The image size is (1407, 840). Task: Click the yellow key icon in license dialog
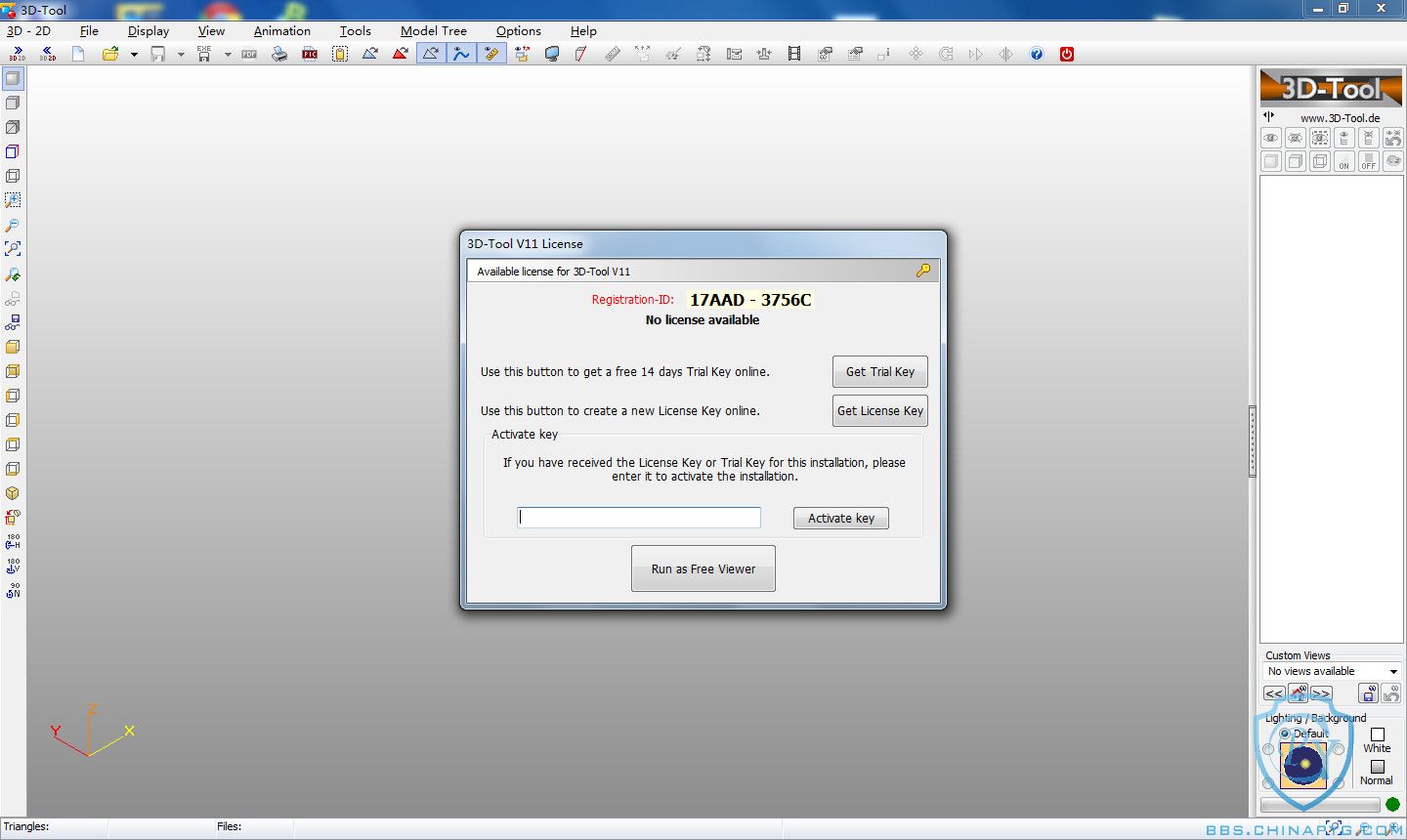(x=923, y=271)
